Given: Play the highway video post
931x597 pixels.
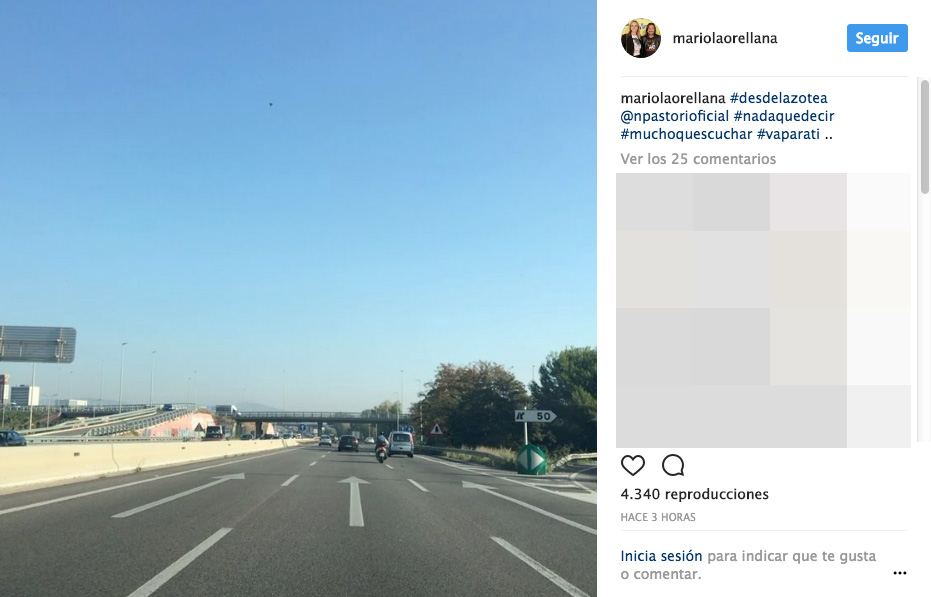Looking at the screenshot, I should 298,298.
